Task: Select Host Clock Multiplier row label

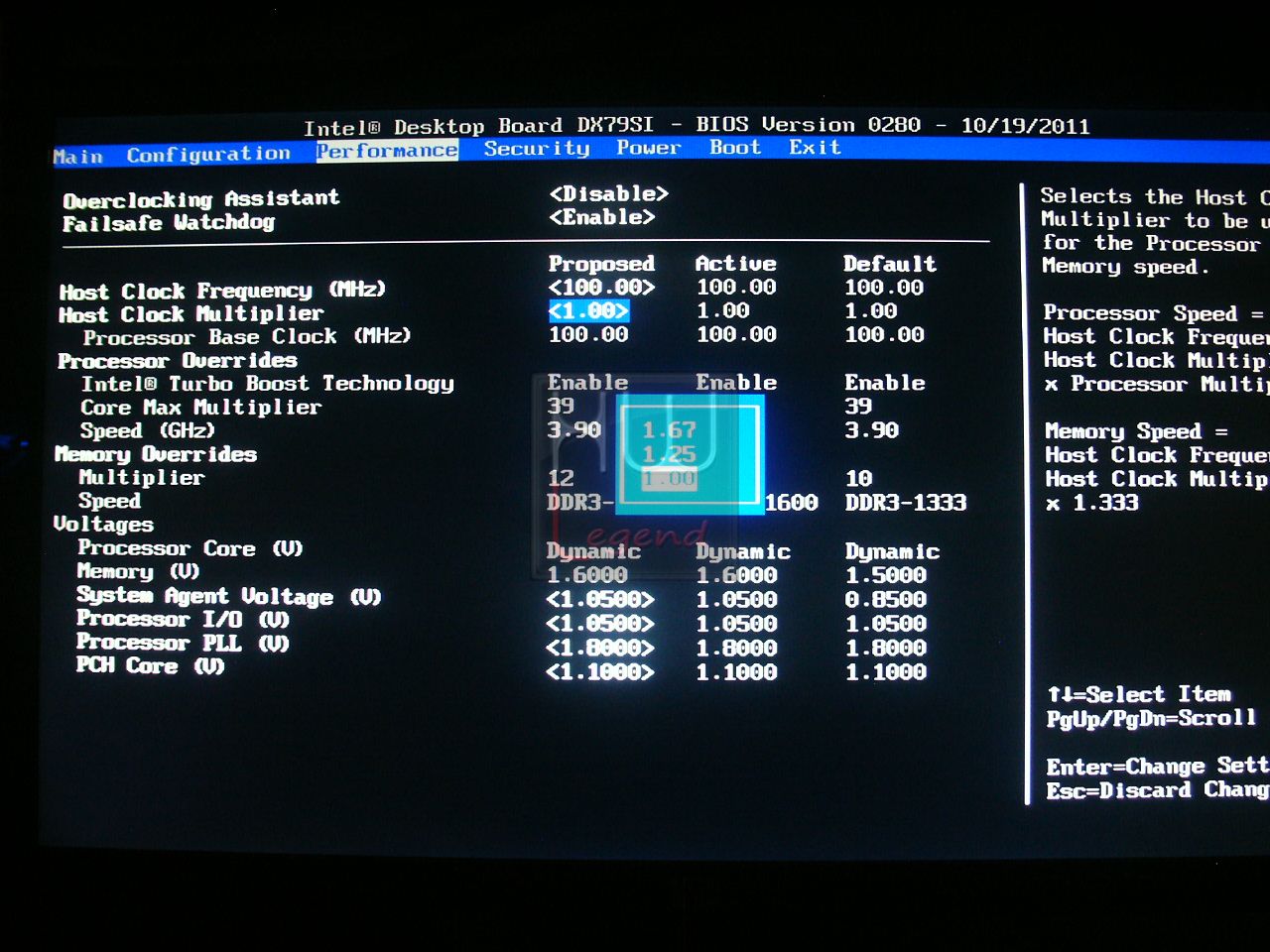Action: click(x=190, y=314)
